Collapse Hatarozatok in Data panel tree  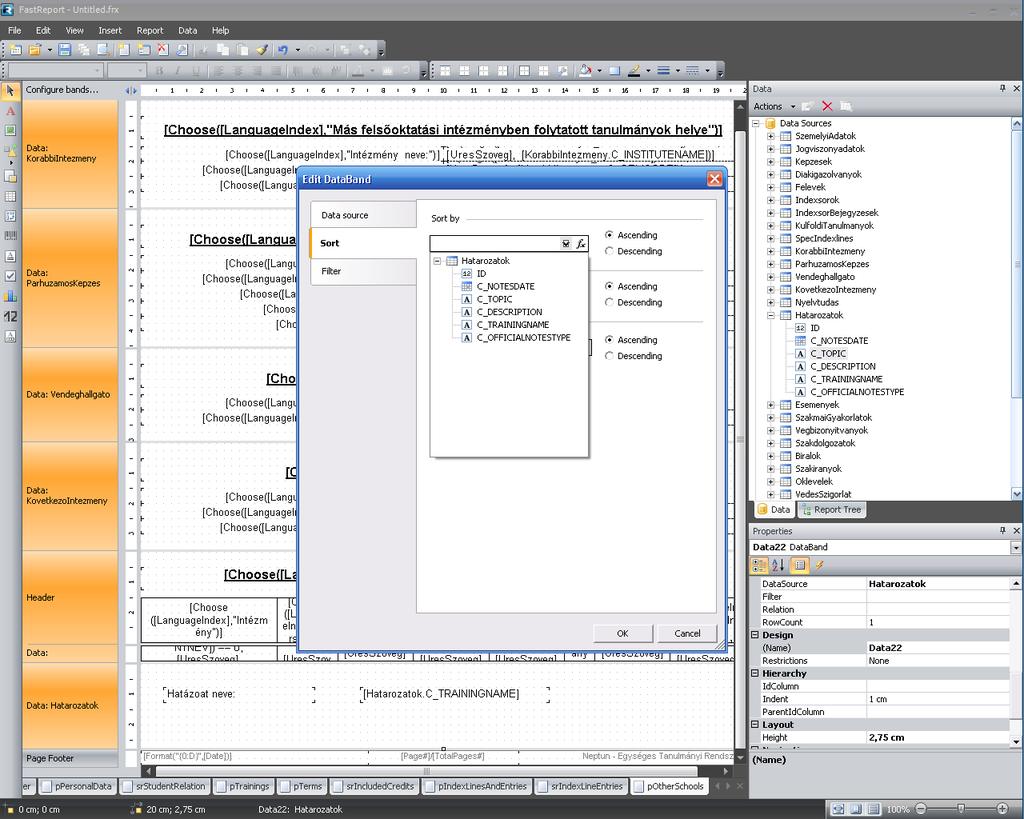(x=771, y=315)
